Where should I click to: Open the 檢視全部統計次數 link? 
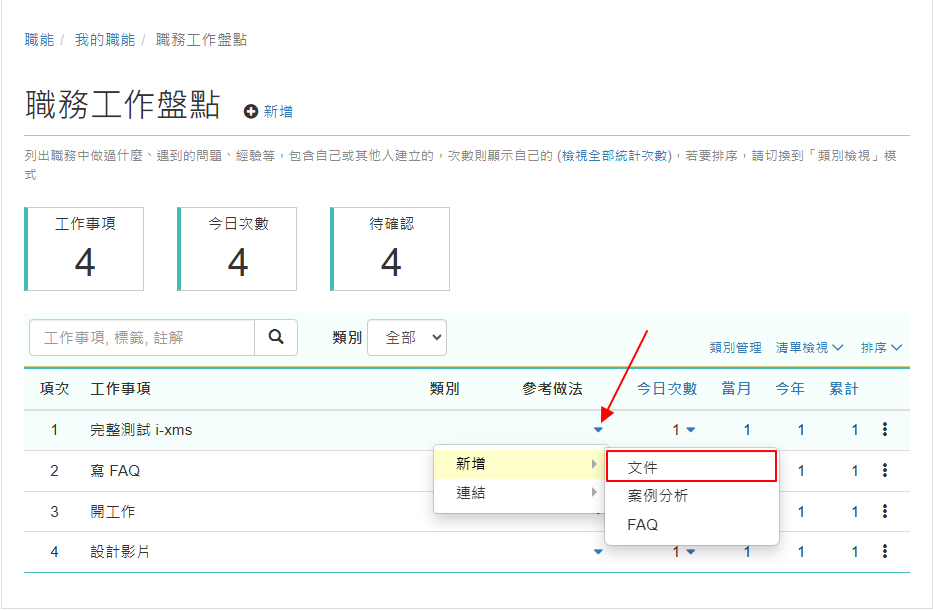click(x=614, y=156)
